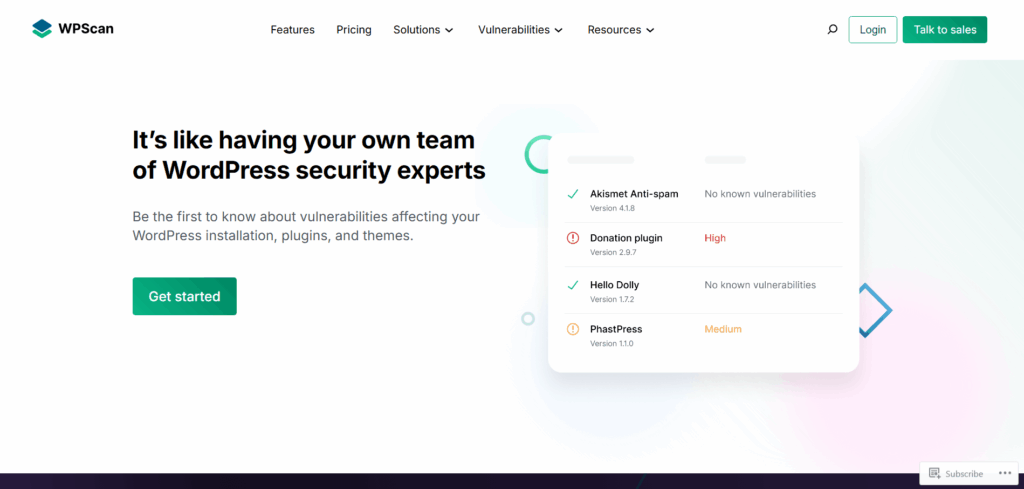Select the Hello Dolly plugin name
Viewport: 1024px width, 489px height.
pos(615,285)
